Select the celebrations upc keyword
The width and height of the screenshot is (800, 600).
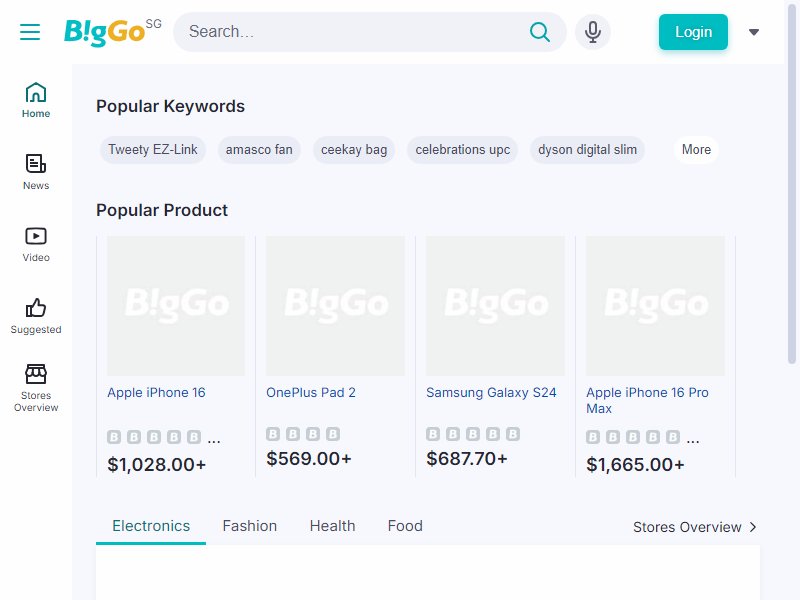462,149
